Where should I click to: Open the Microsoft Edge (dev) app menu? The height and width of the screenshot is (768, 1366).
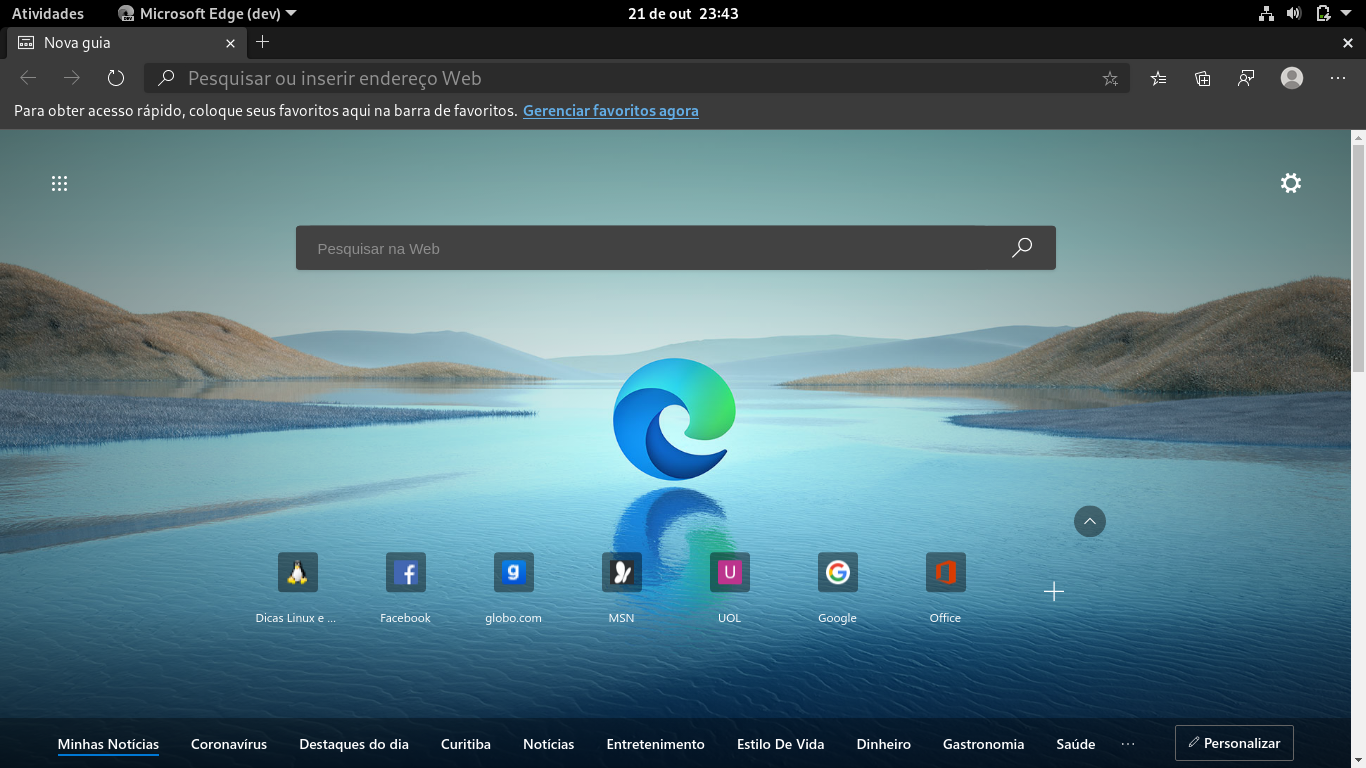[x=207, y=13]
